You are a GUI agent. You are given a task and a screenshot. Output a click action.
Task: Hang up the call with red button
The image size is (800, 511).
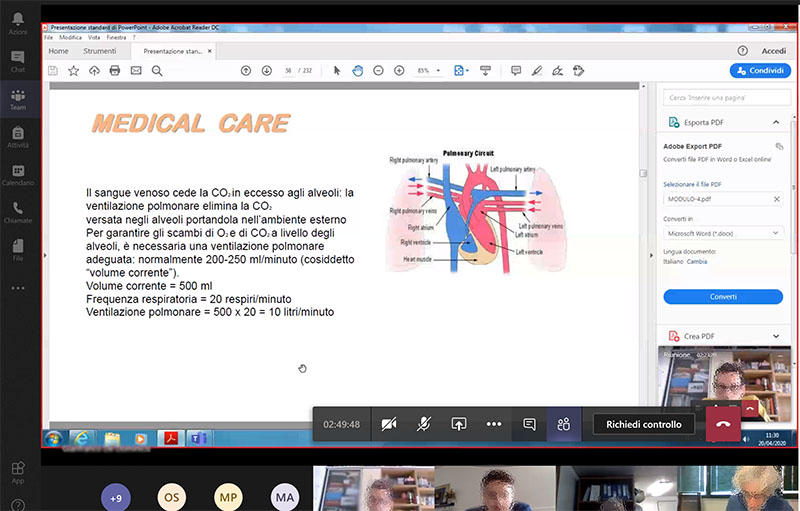[x=723, y=424]
